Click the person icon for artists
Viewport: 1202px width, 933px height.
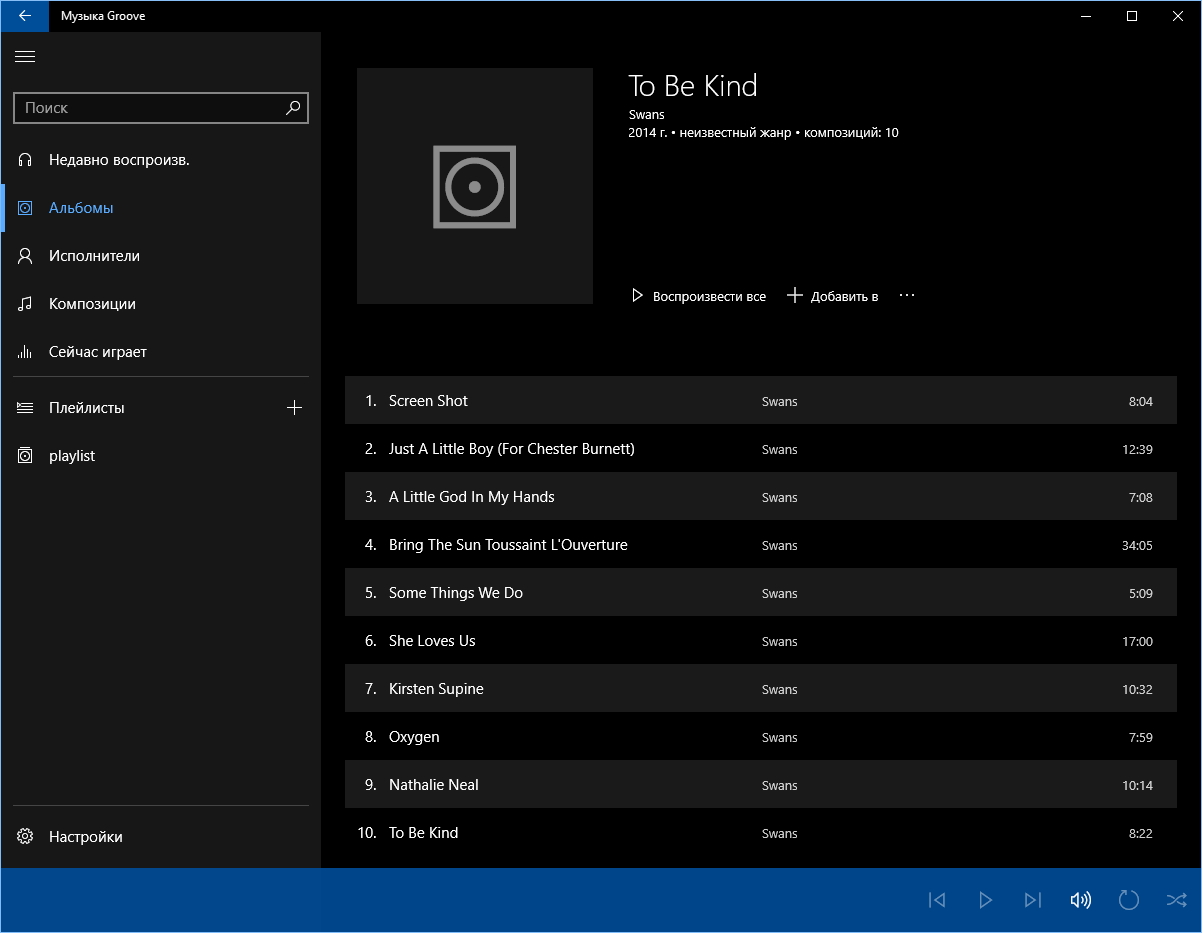(x=26, y=256)
